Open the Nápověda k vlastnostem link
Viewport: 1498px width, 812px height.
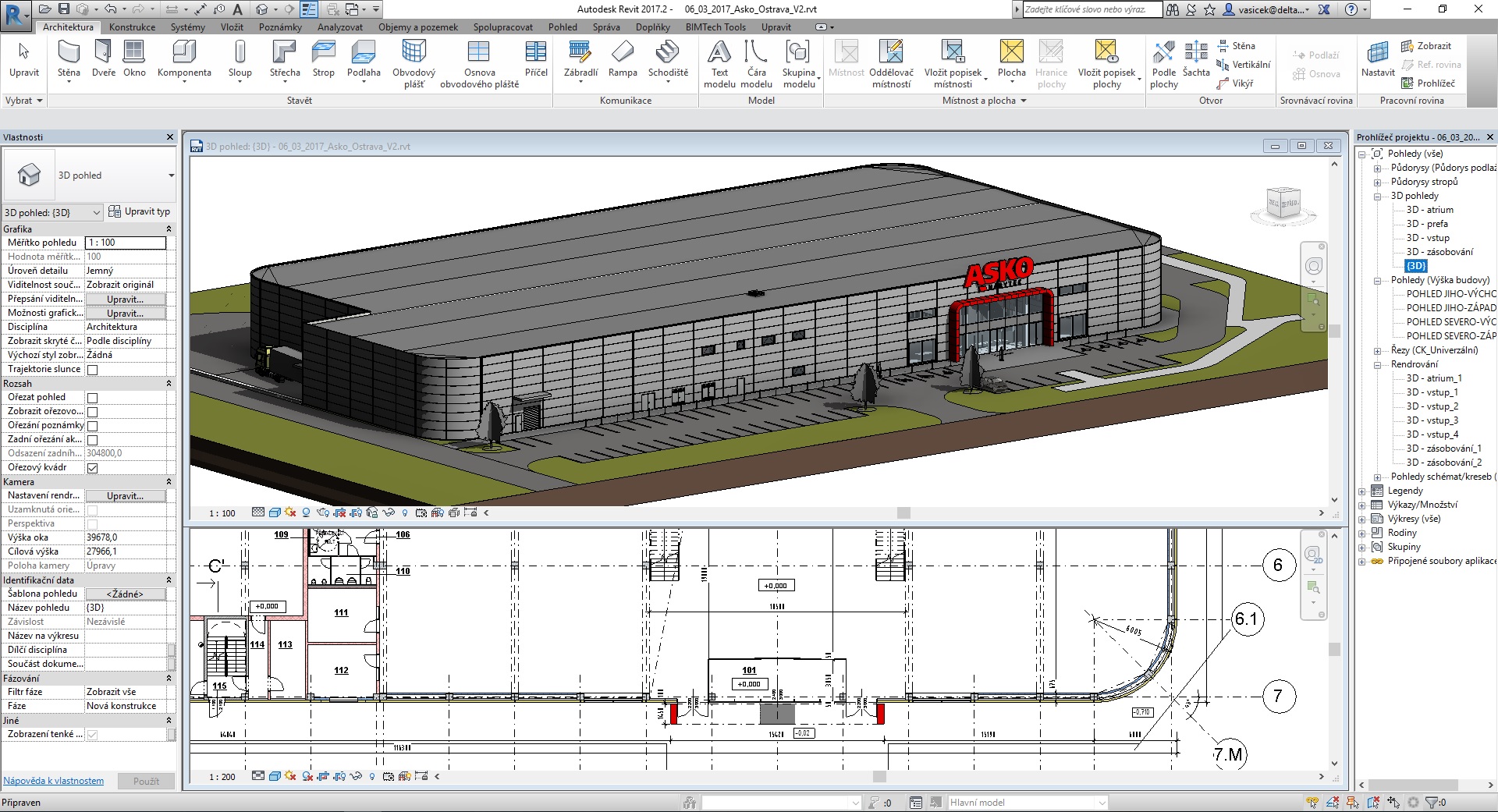53,781
